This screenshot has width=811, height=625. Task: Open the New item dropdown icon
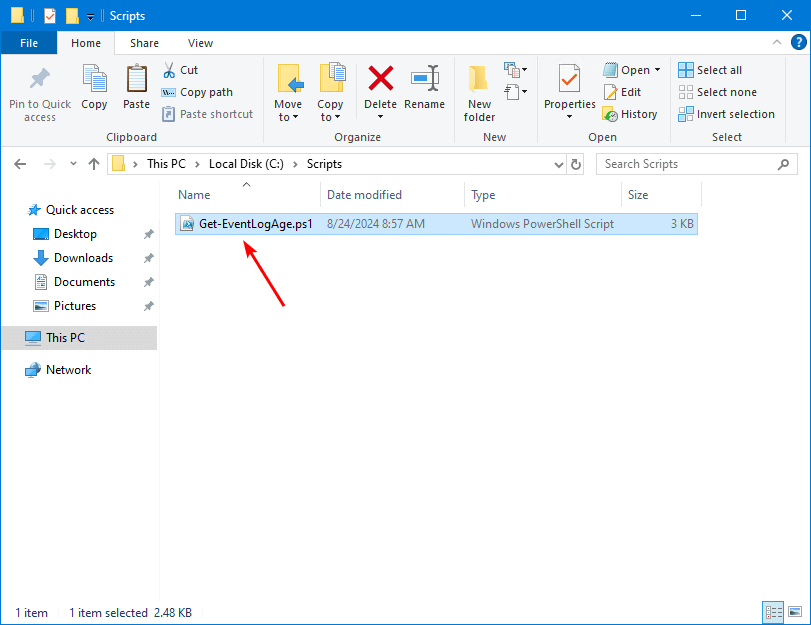tap(516, 69)
